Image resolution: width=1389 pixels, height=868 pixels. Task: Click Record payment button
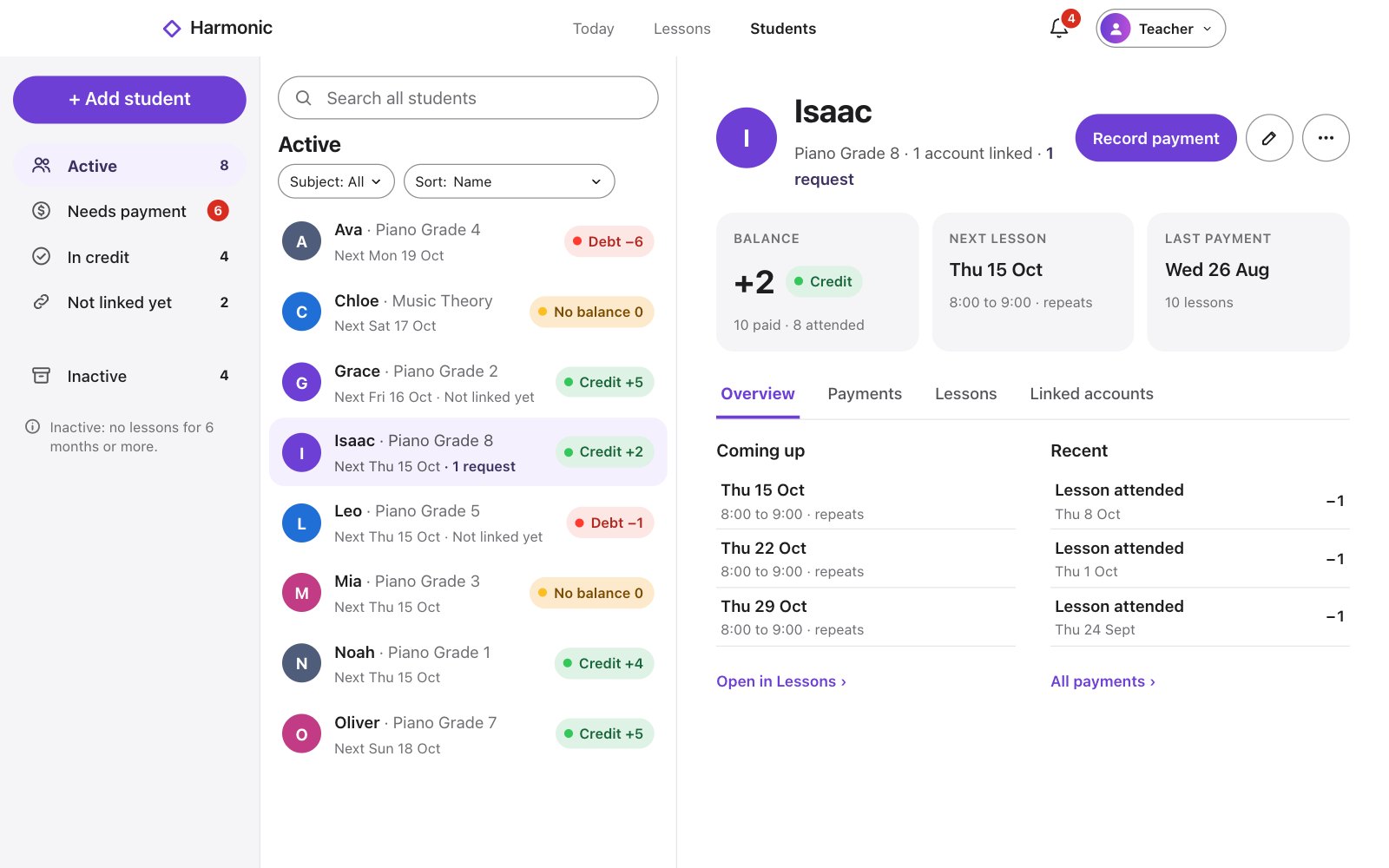coord(1155,138)
